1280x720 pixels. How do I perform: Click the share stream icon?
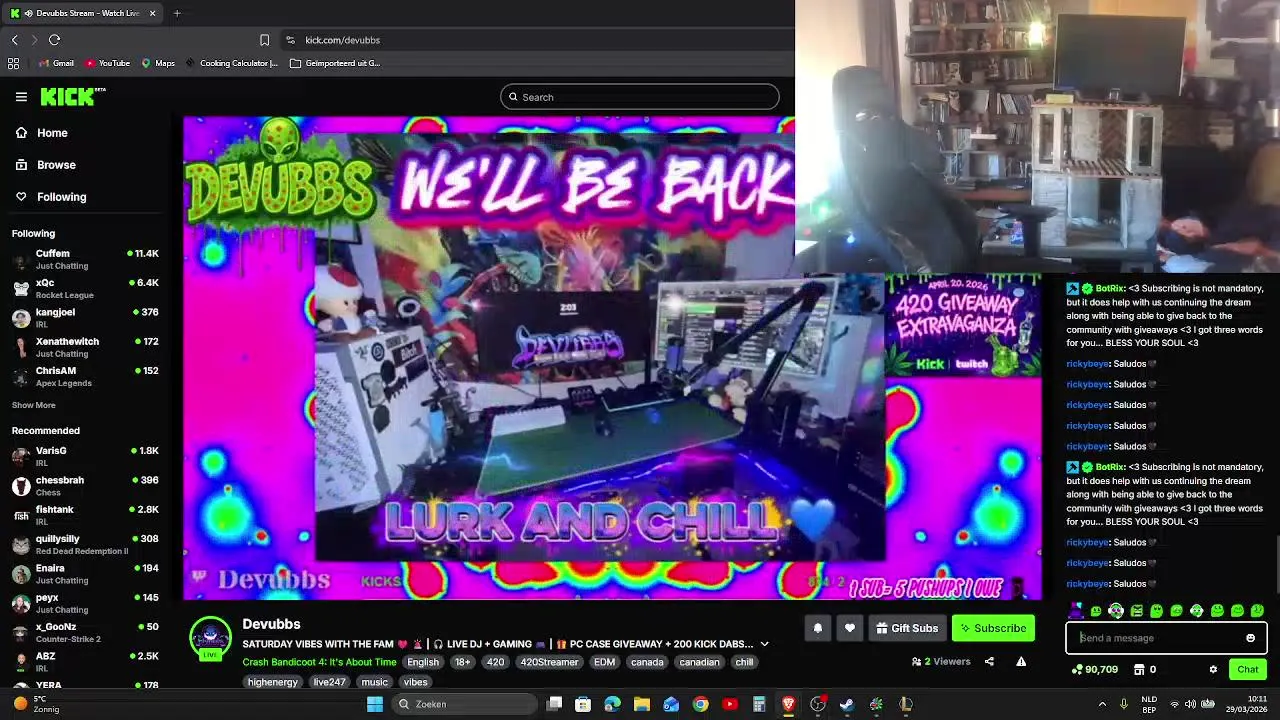(989, 661)
